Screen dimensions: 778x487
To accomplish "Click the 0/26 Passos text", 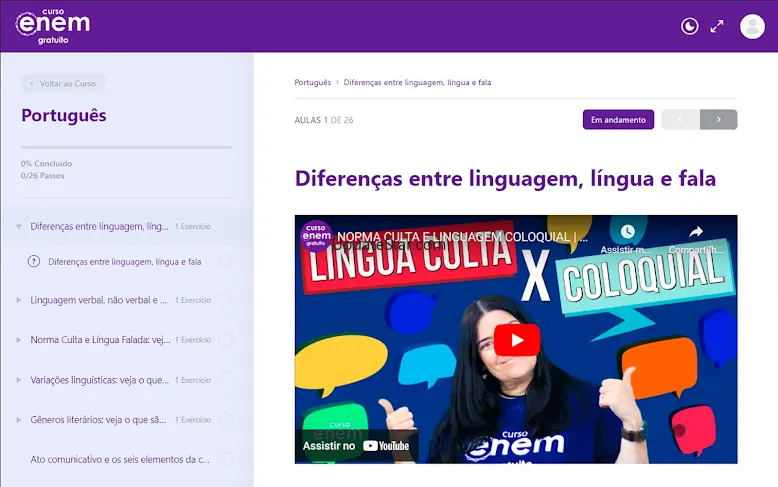I will pyautogui.click(x=42, y=176).
